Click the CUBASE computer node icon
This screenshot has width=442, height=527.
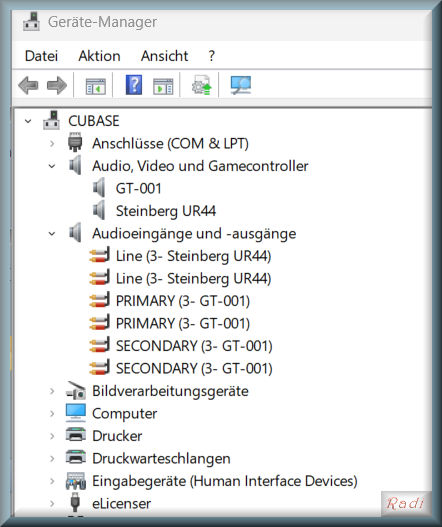pos(51,120)
